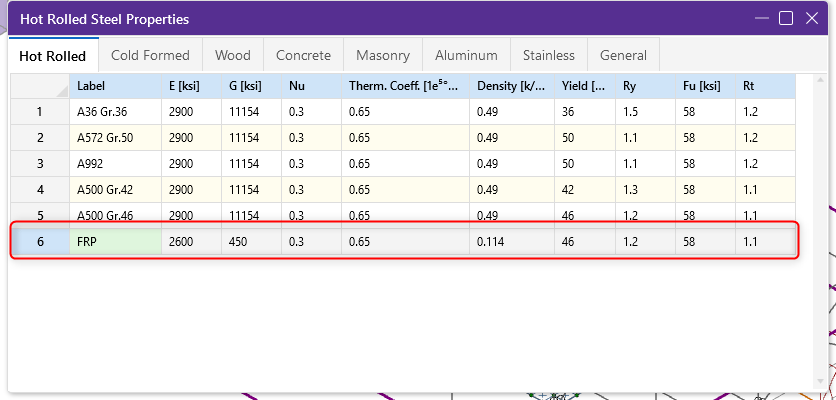Edit the FRP density value 0.114
Image resolution: width=836 pixels, height=400 pixels.
(x=511, y=241)
